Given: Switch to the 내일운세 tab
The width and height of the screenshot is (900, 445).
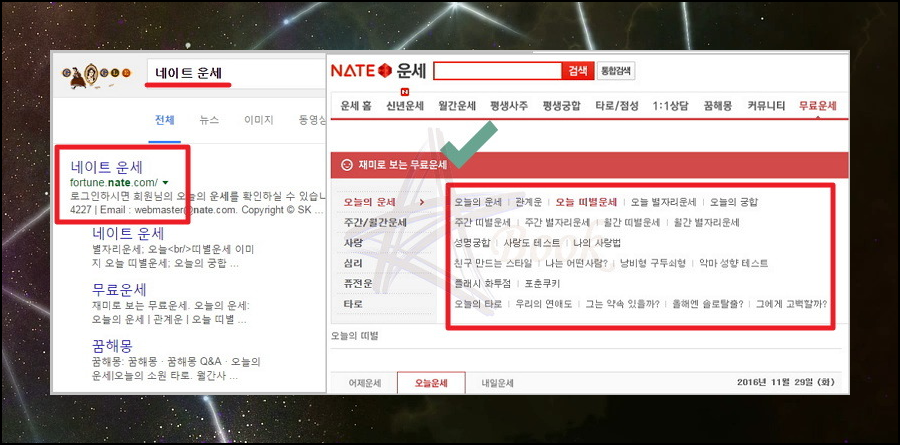Looking at the screenshot, I should pyautogui.click(x=498, y=384).
